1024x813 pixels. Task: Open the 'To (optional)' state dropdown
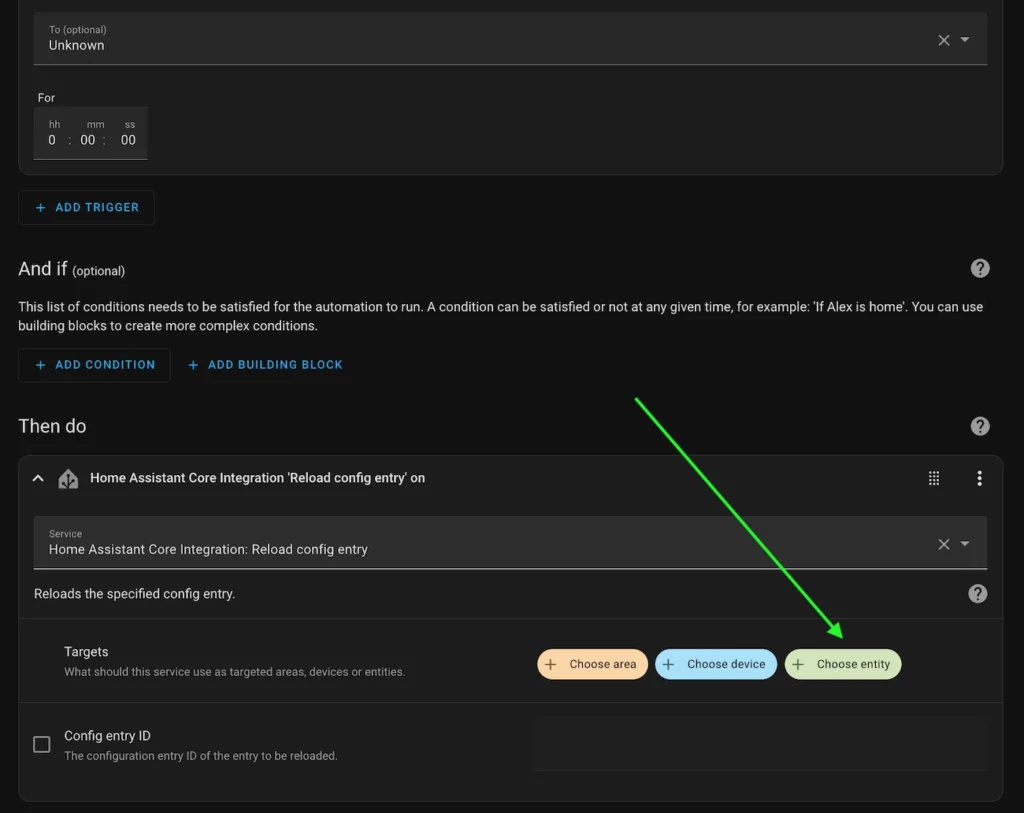click(965, 40)
